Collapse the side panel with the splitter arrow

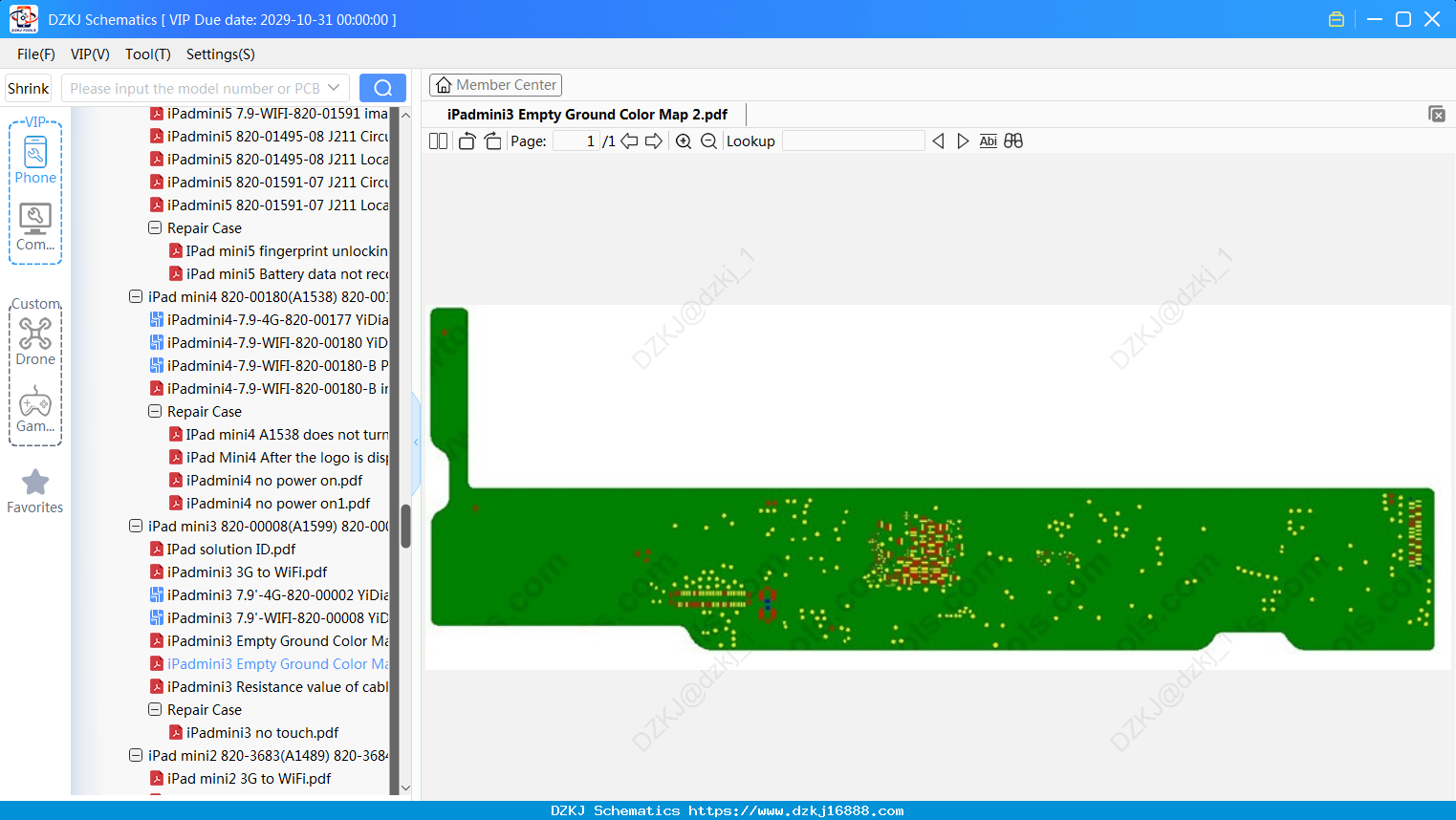pyautogui.click(x=416, y=442)
